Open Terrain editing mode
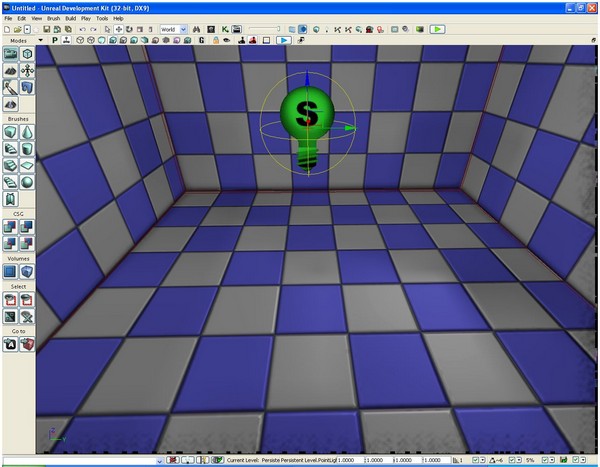 10,71
